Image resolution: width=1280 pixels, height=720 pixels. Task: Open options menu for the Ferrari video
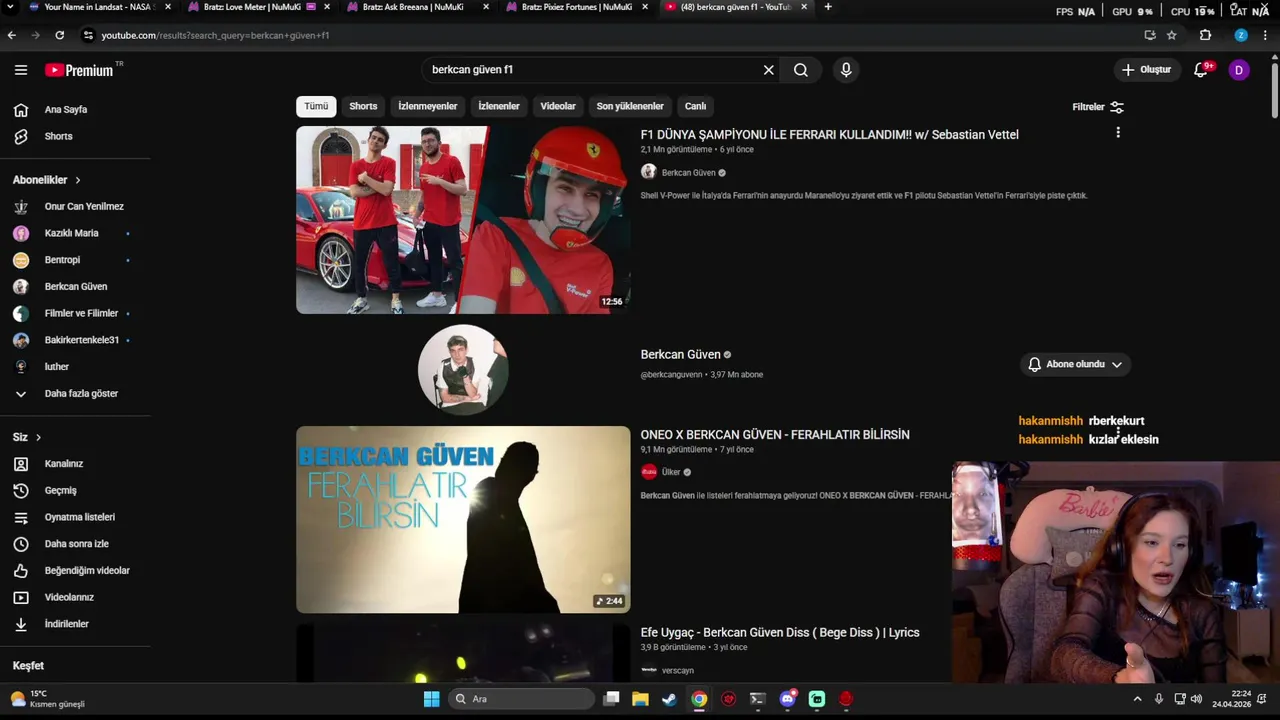point(1118,132)
